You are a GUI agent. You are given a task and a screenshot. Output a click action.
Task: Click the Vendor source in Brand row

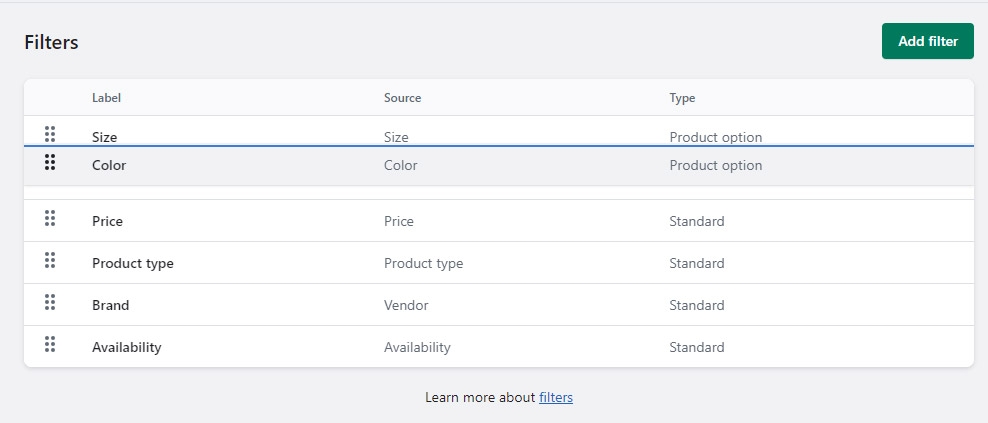click(406, 305)
